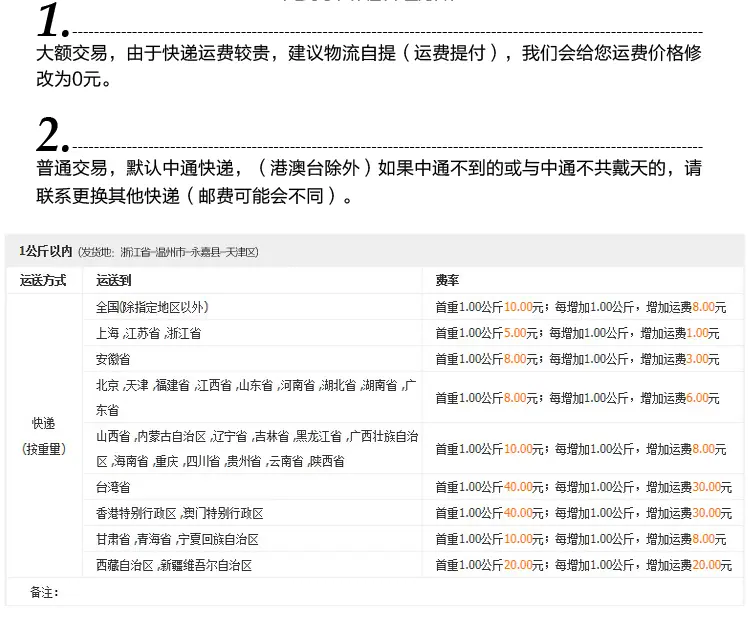The image size is (750, 644).
Task: Click the '备注:' remarks label
Action: 44,592
